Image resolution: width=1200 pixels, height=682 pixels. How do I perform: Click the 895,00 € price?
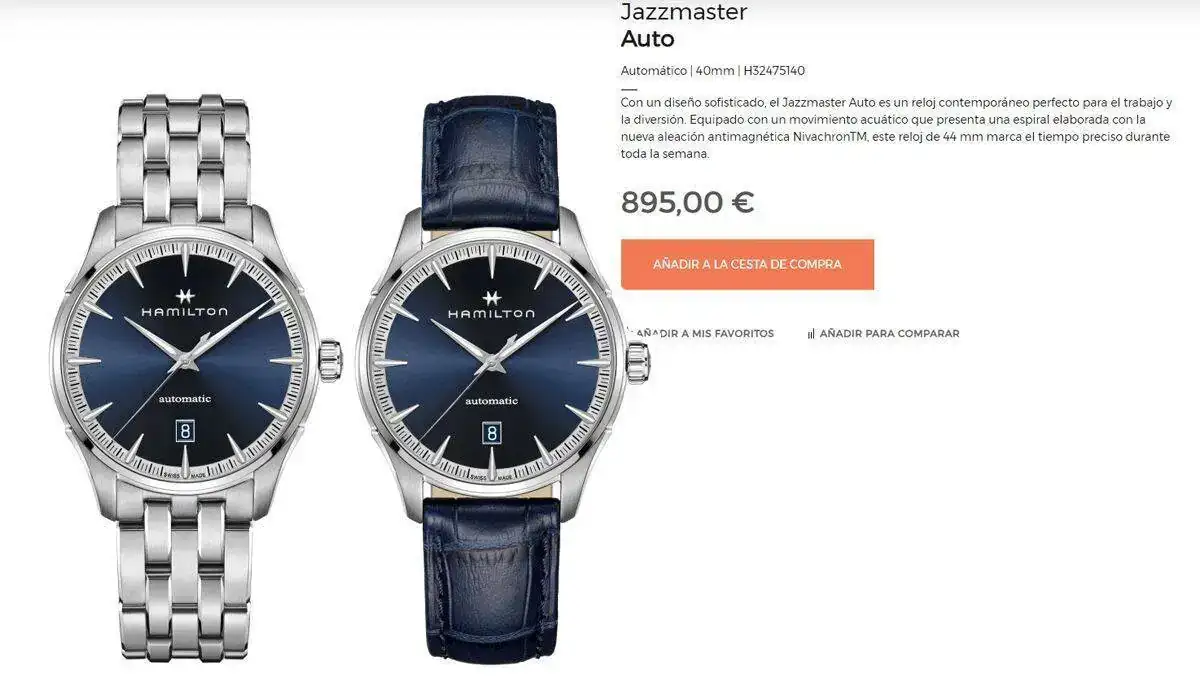click(688, 202)
